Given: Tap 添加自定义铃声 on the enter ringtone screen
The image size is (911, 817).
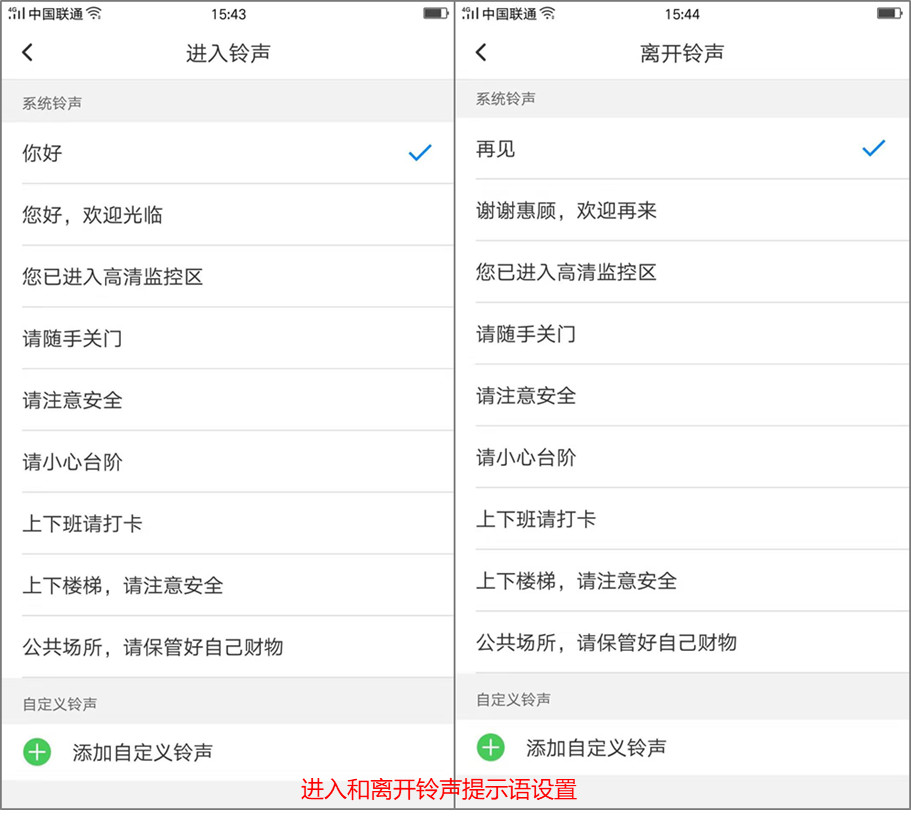Looking at the screenshot, I should 142,752.
